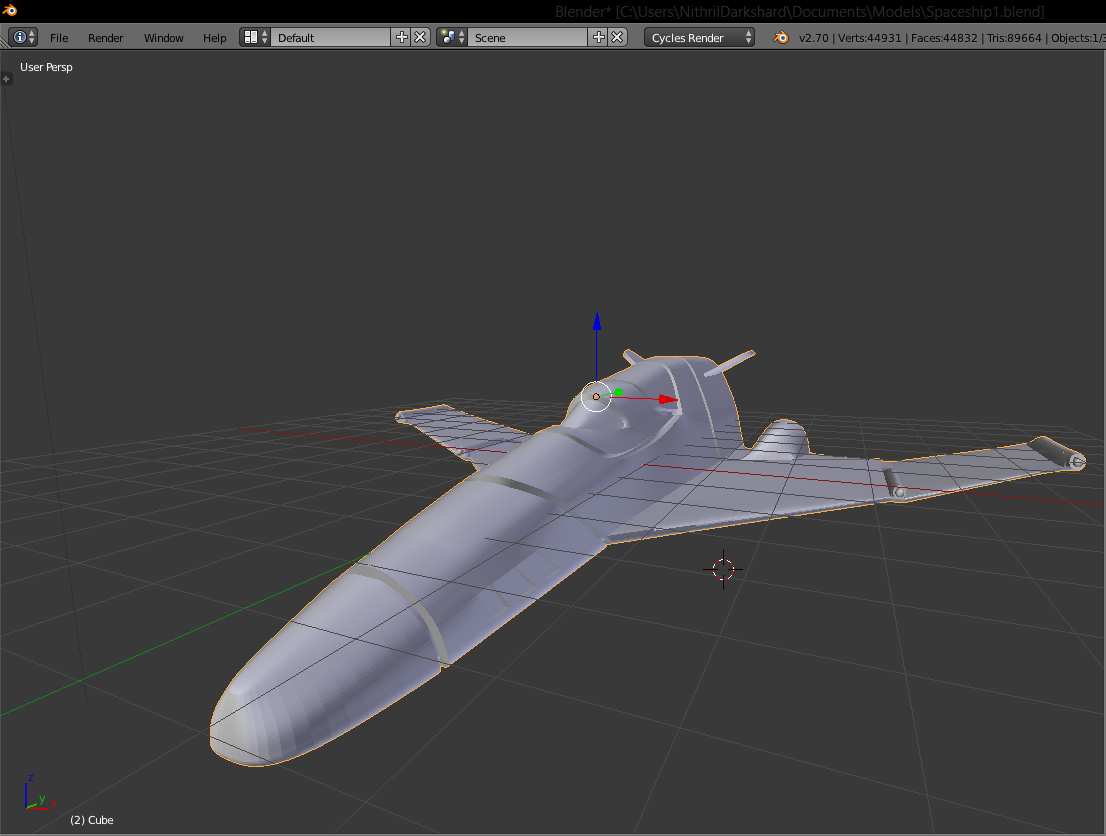Click the green Y-axis manipulator handle
The image size is (1106, 836).
tap(619, 392)
